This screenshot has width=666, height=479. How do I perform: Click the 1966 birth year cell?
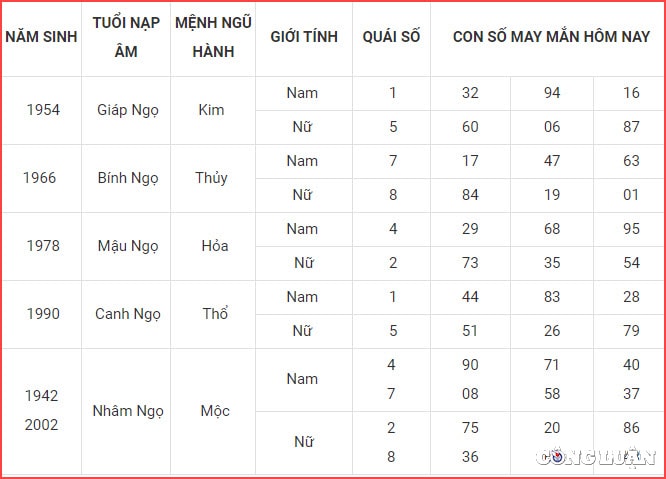[x=40, y=178]
